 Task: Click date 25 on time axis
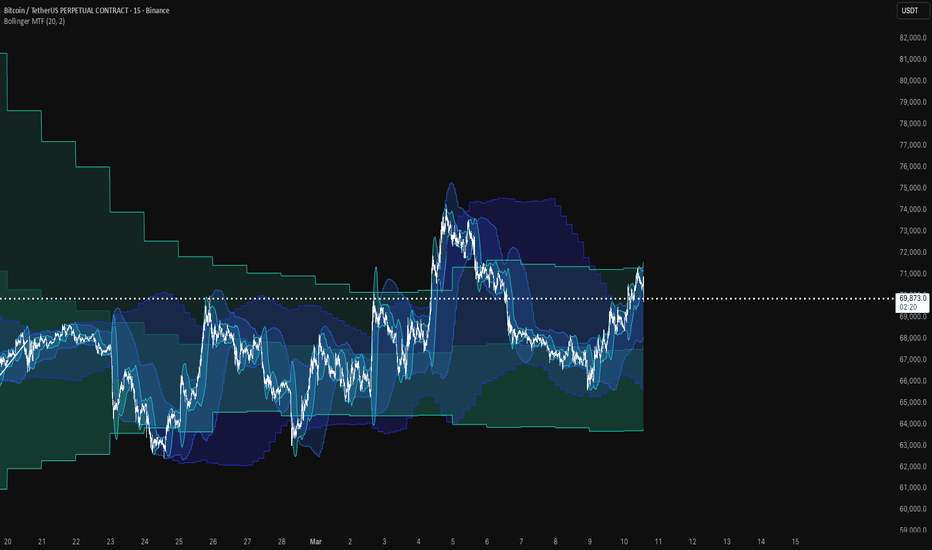(x=179, y=542)
